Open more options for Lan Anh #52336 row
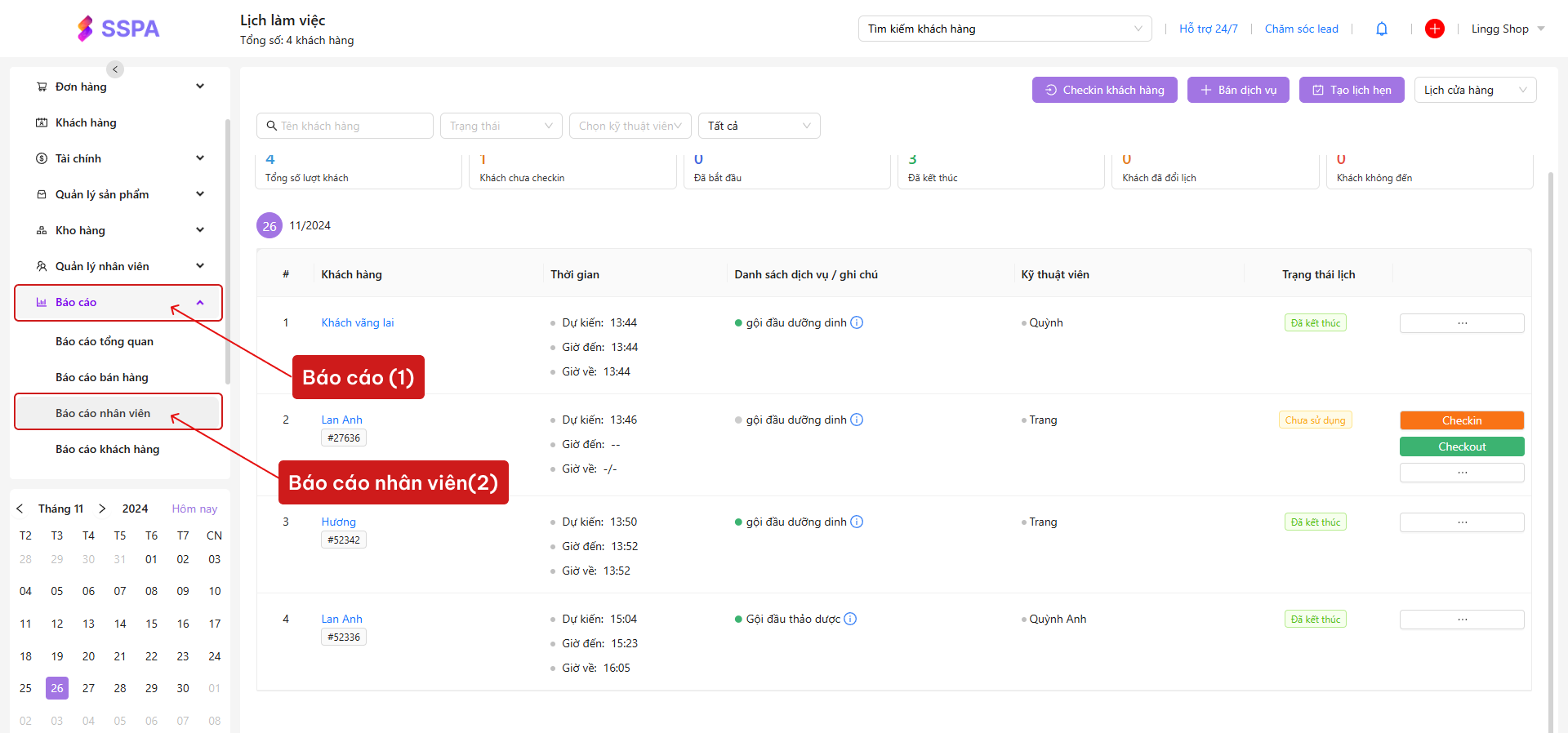This screenshot has width=1568, height=733. click(1462, 620)
